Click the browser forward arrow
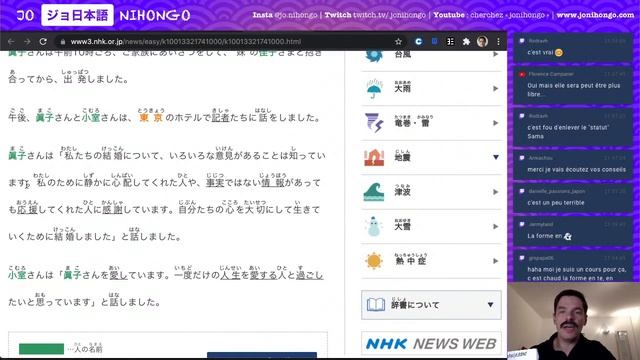The height and width of the screenshot is (360, 640). pyautogui.click(x=27, y=42)
